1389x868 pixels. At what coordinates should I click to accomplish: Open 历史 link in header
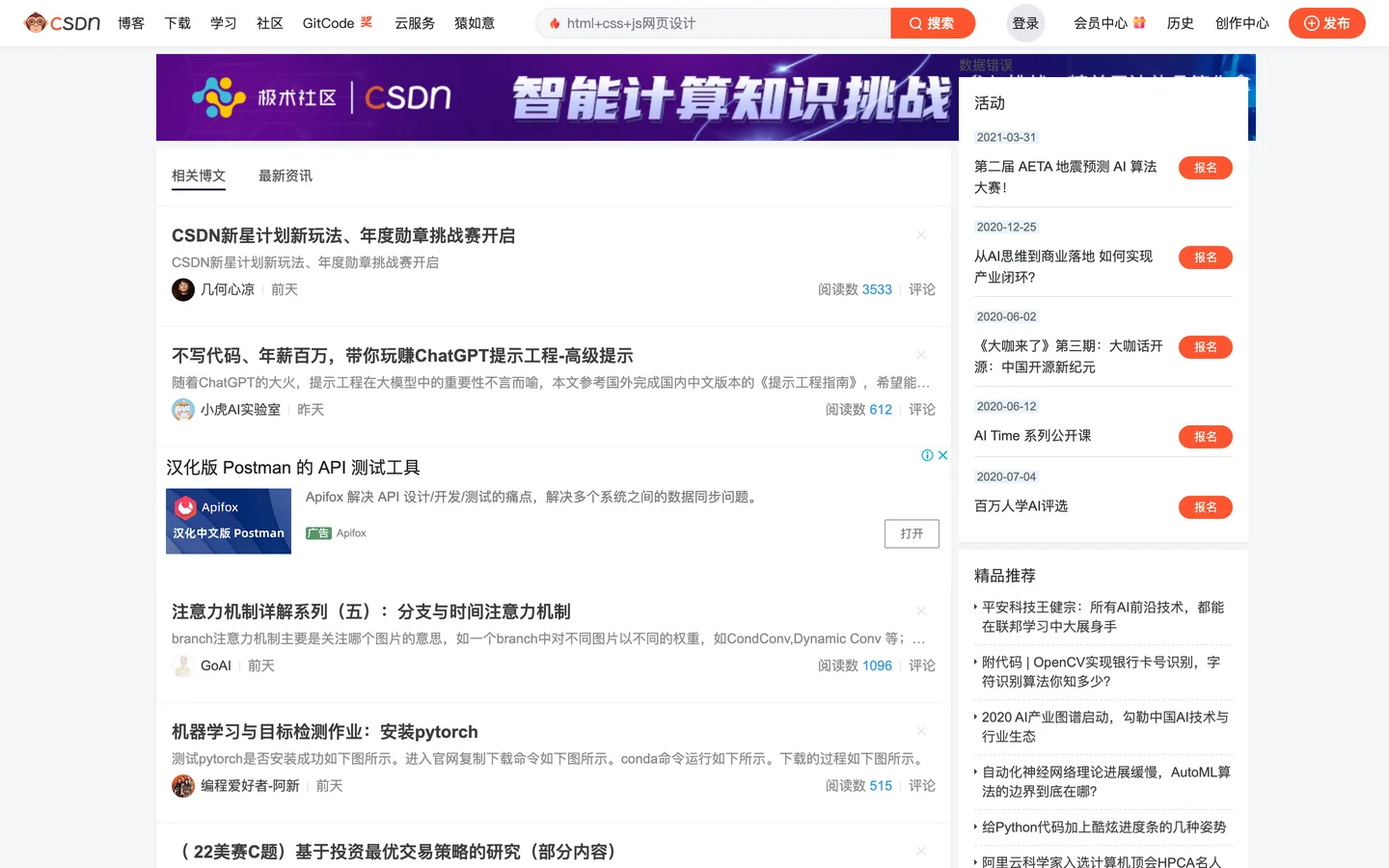pyautogui.click(x=1181, y=23)
